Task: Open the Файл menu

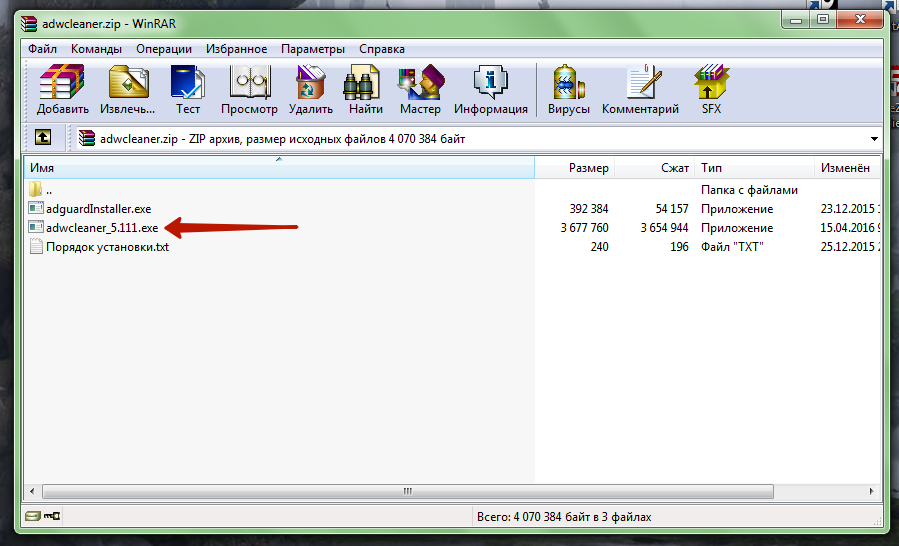Action: coord(42,49)
